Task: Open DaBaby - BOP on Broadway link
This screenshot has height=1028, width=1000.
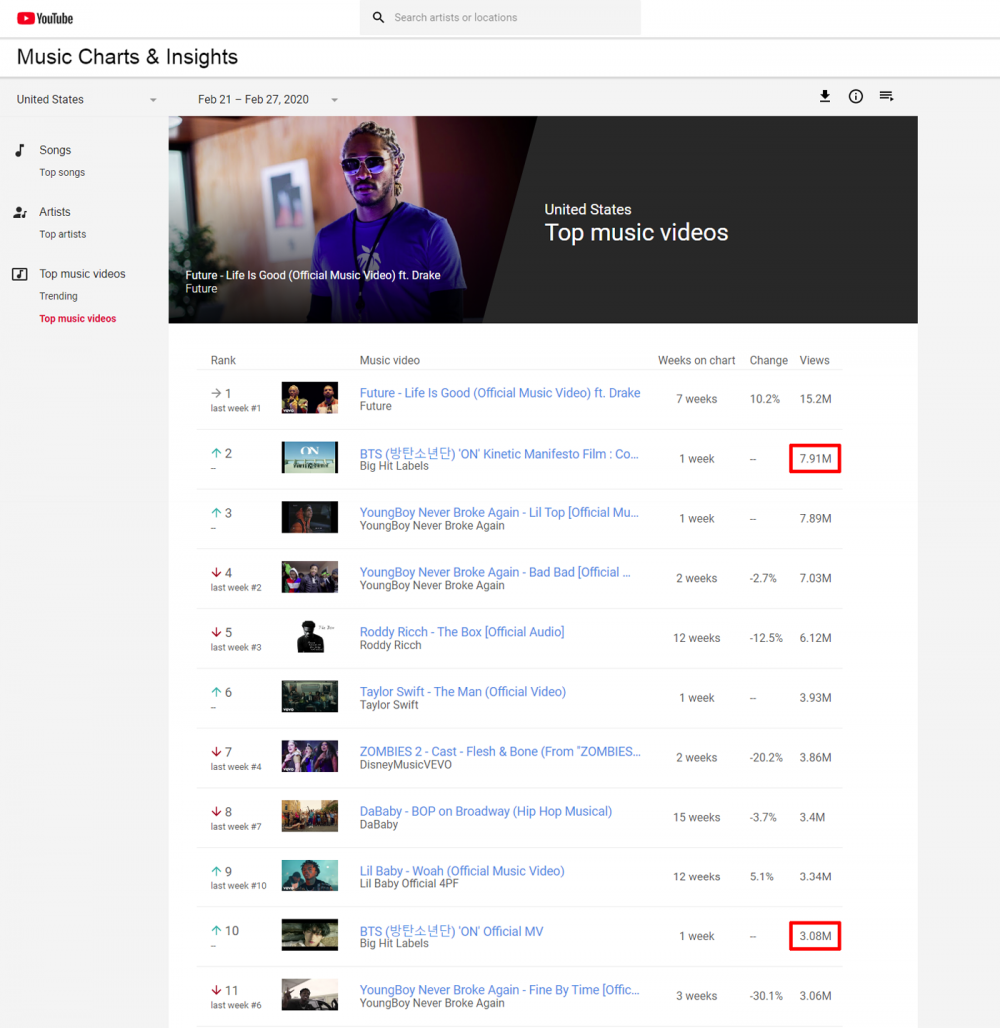Action: pos(485,811)
